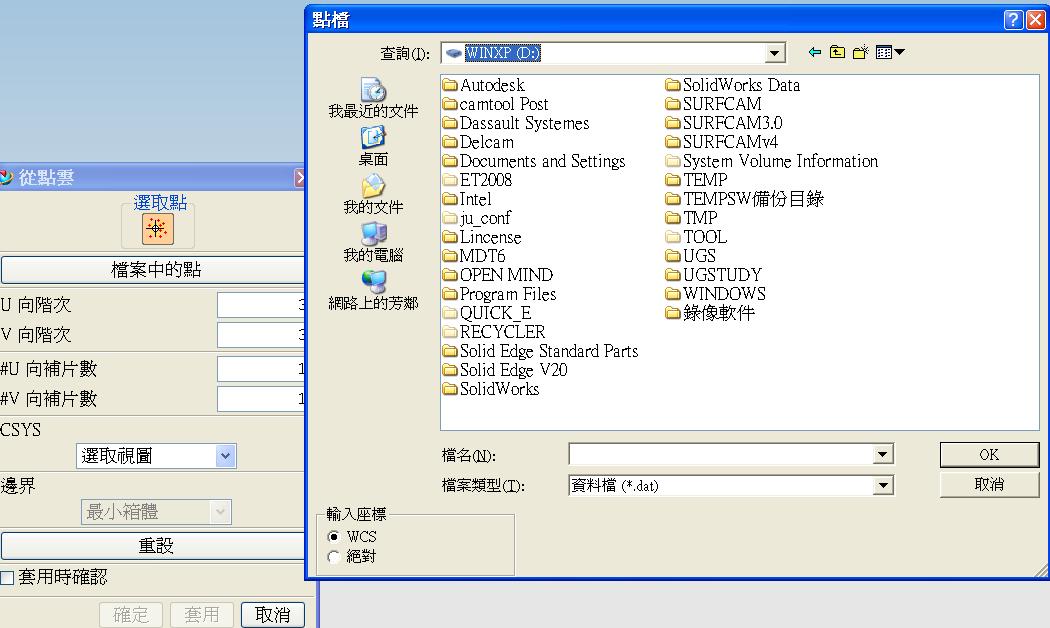
Task: Select the TEMPSW備份目錄 entry
Action: pos(745,199)
